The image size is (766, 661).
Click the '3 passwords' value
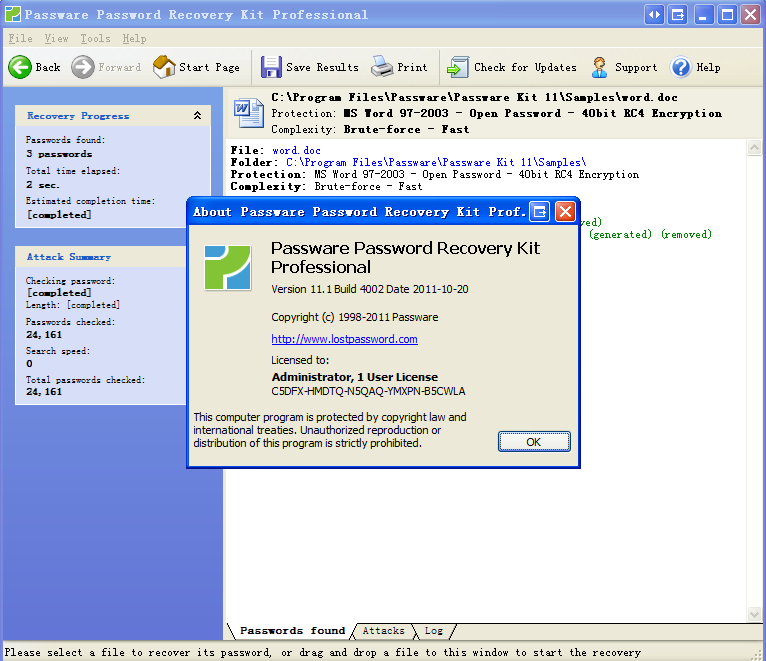tap(59, 154)
